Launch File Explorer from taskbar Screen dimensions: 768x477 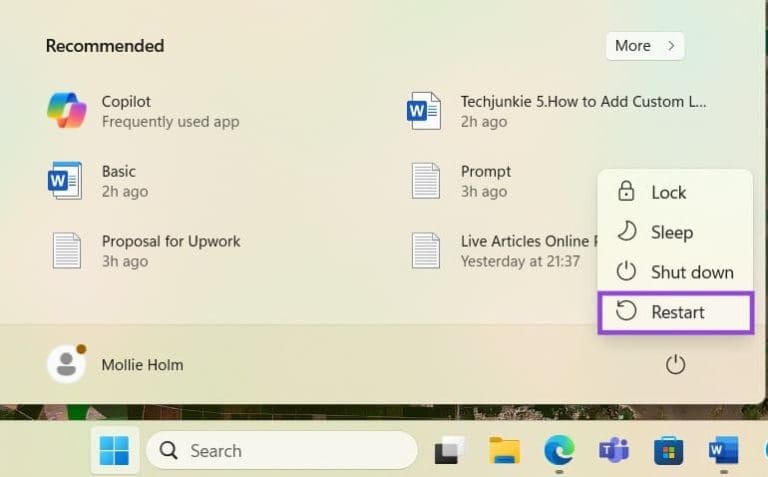coord(504,451)
